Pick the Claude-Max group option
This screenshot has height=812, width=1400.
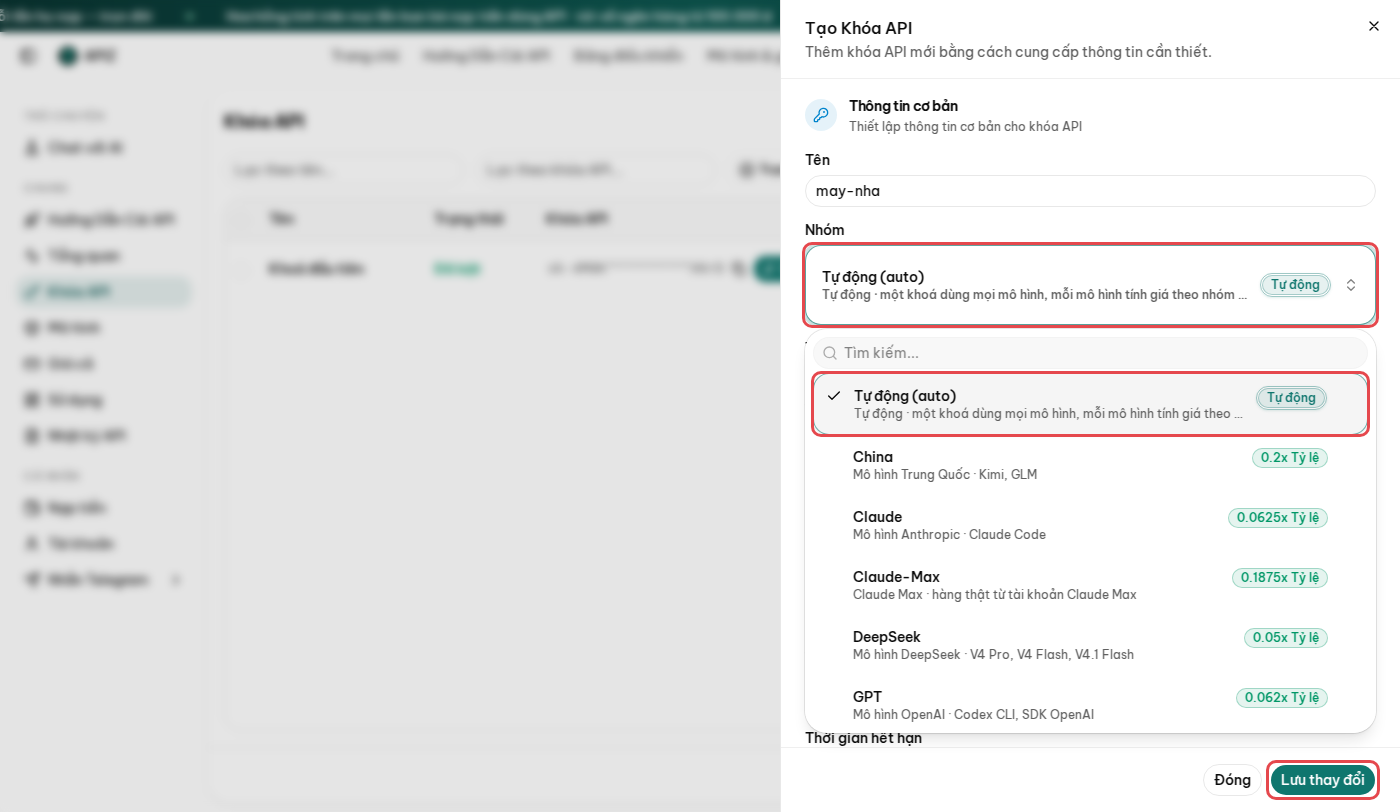pos(1090,585)
